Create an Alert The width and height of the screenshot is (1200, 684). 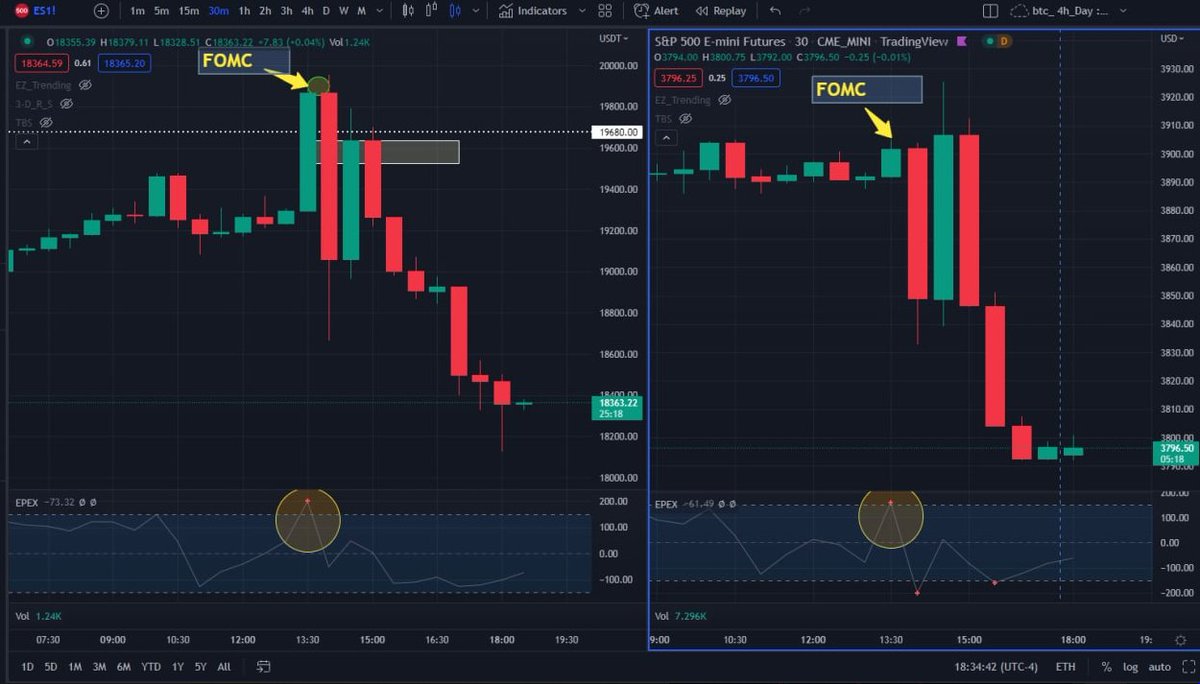click(x=656, y=11)
